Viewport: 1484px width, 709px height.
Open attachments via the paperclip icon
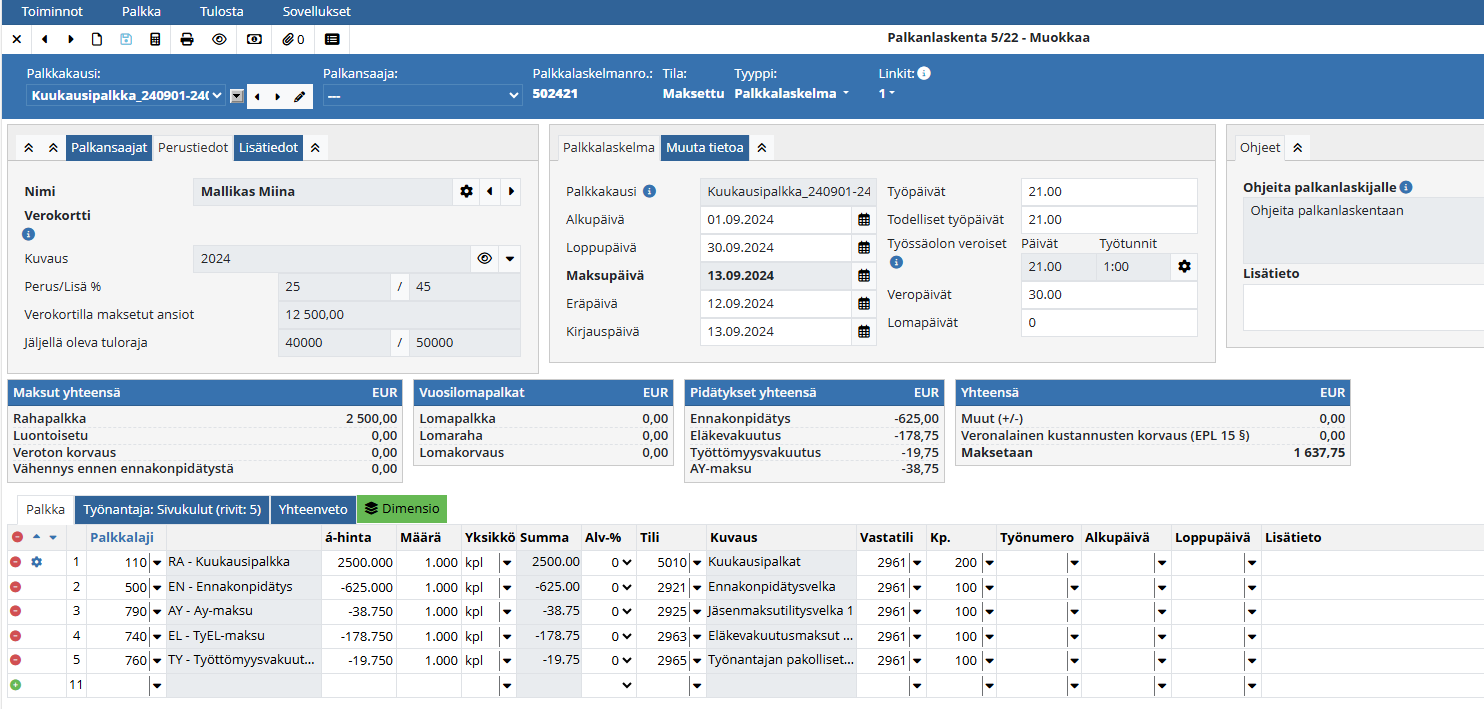(x=293, y=39)
